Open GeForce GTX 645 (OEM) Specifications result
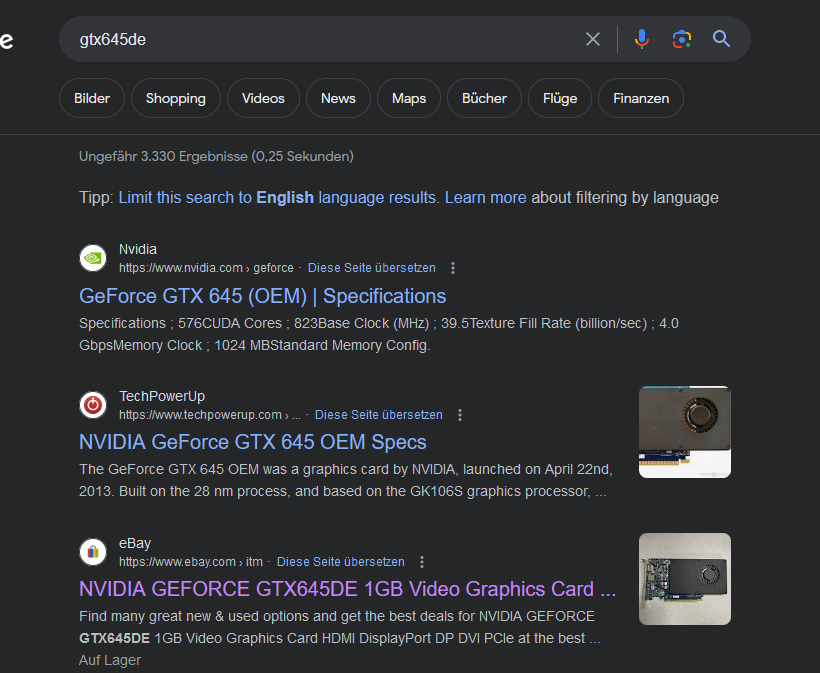The height and width of the screenshot is (673, 820). pyautogui.click(x=263, y=296)
